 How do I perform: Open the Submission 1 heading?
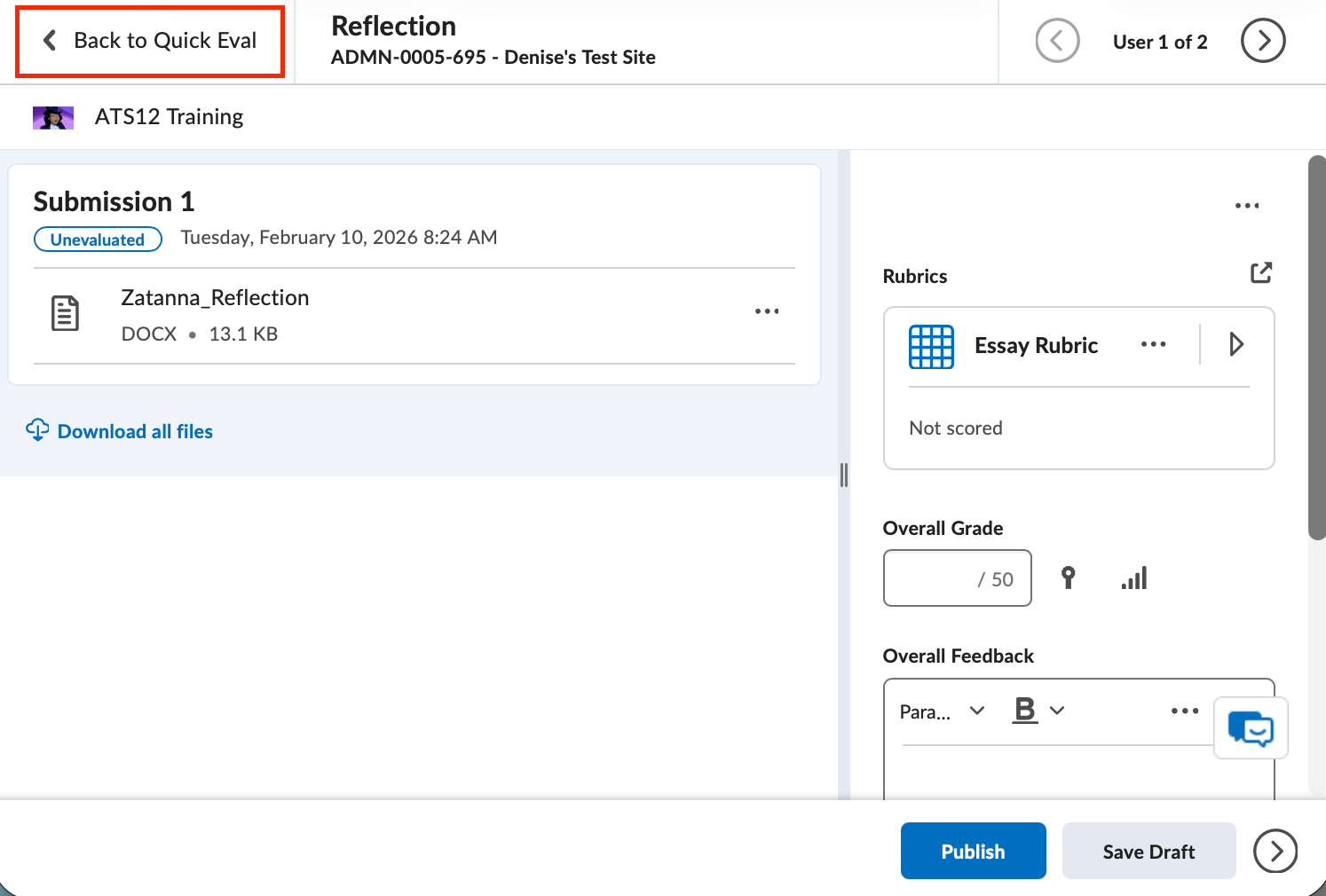pyautogui.click(x=113, y=201)
